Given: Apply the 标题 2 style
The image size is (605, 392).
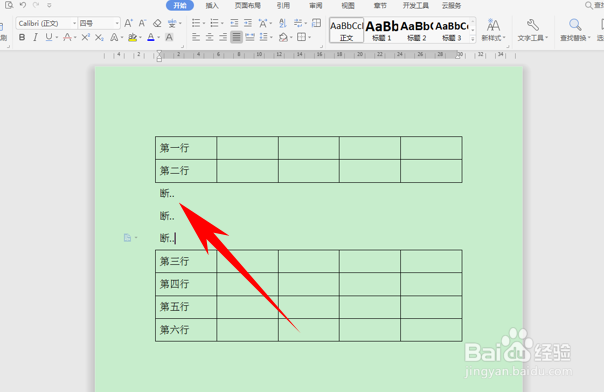Looking at the screenshot, I should pyautogui.click(x=417, y=30).
